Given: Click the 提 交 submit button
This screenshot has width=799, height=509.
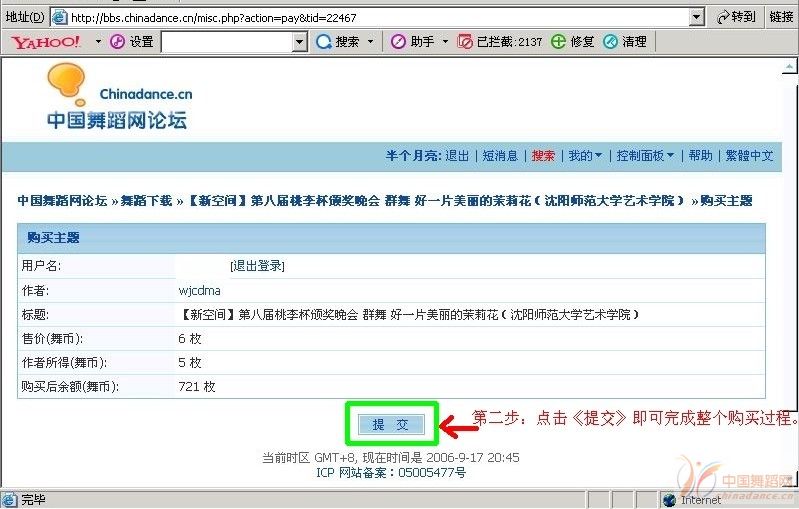Looking at the screenshot, I should pyautogui.click(x=391, y=424).
